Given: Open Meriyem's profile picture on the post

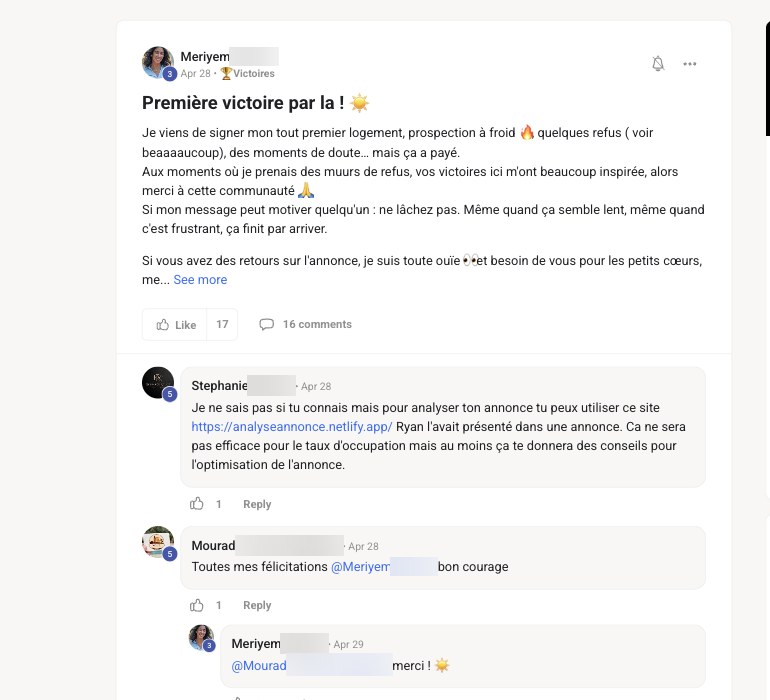Looking at the screenshot, I should click(x=158, y=62).
